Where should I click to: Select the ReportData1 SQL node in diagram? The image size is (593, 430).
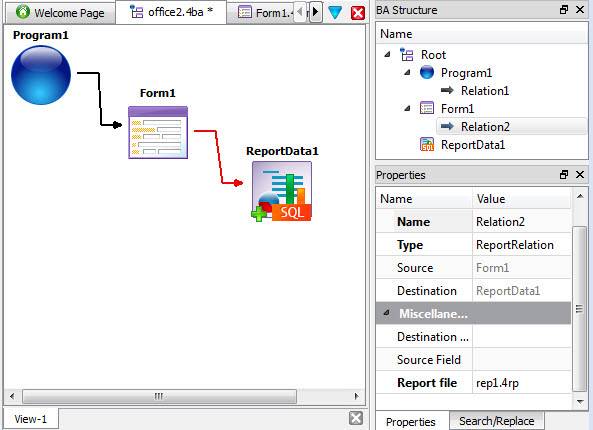point(282,191)
